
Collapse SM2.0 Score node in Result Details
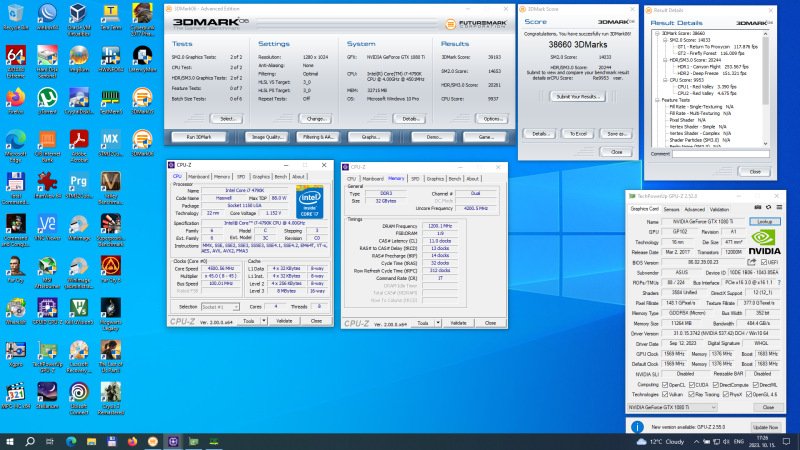click(665, 40)
